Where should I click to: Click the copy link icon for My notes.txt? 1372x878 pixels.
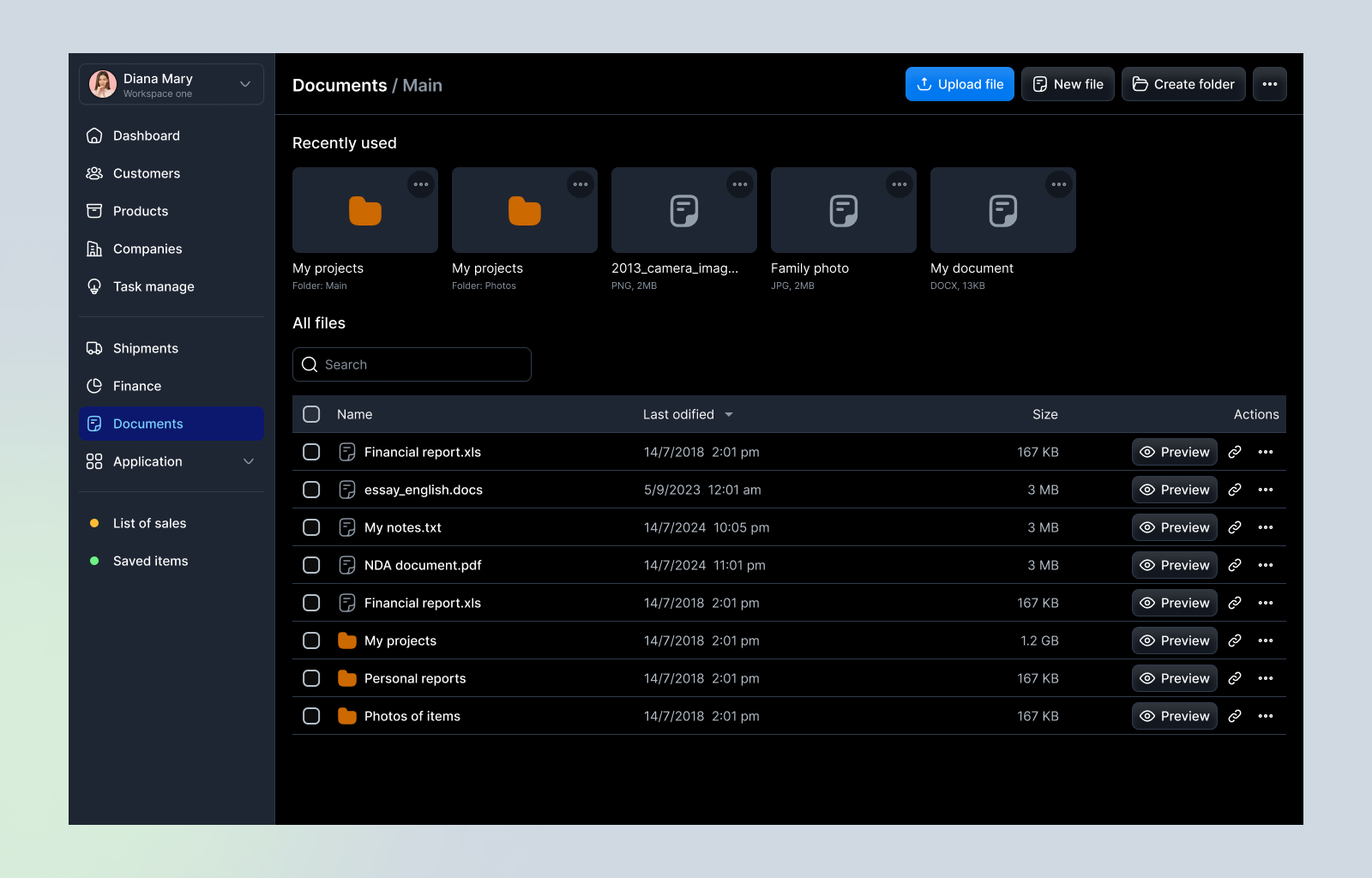point(1235,527)
